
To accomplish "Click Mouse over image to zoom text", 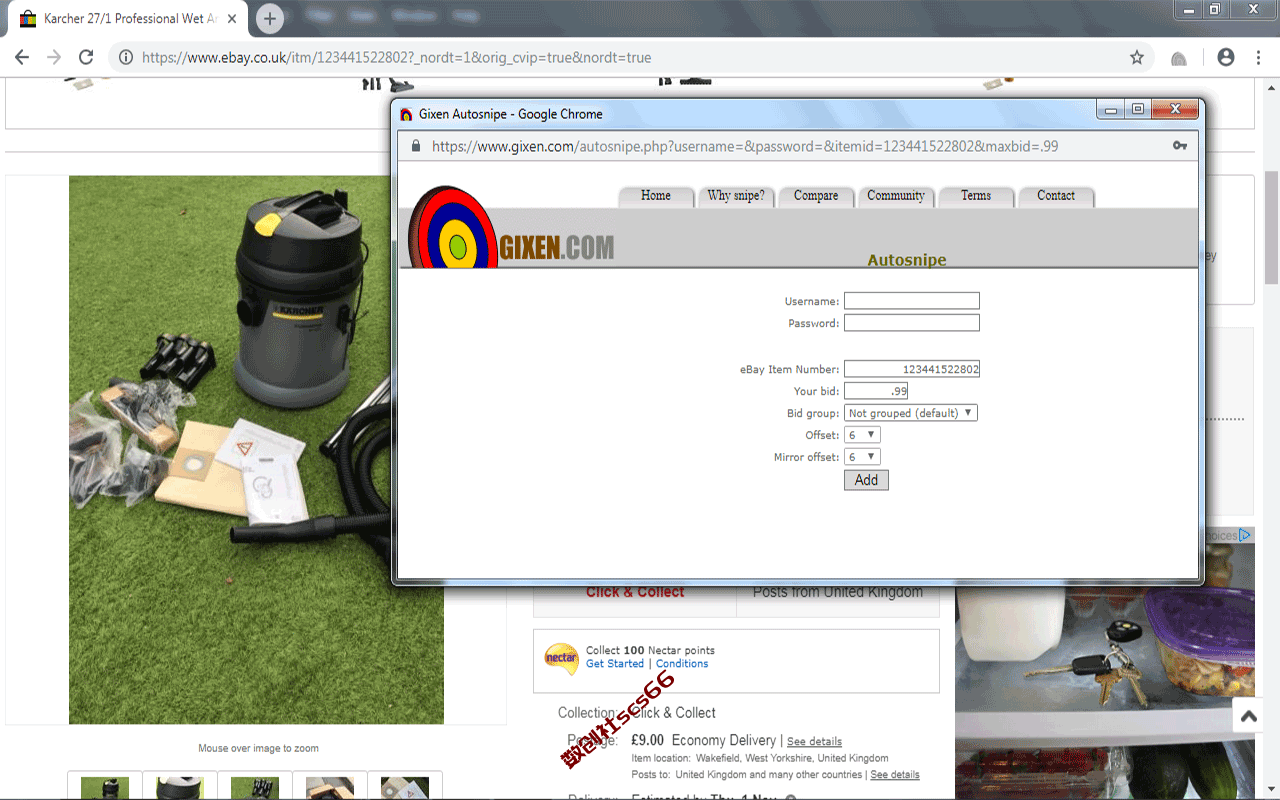I will coord(258,748).
